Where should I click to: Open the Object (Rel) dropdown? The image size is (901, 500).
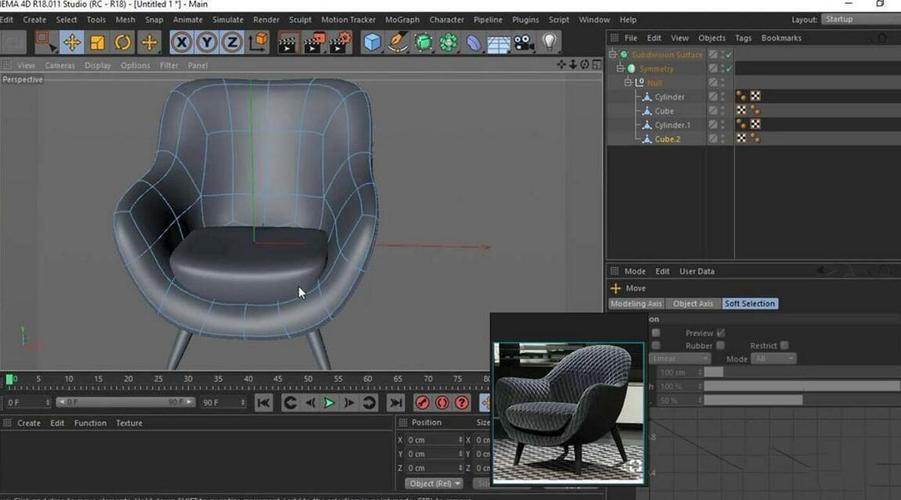click(x=434, y=484)
